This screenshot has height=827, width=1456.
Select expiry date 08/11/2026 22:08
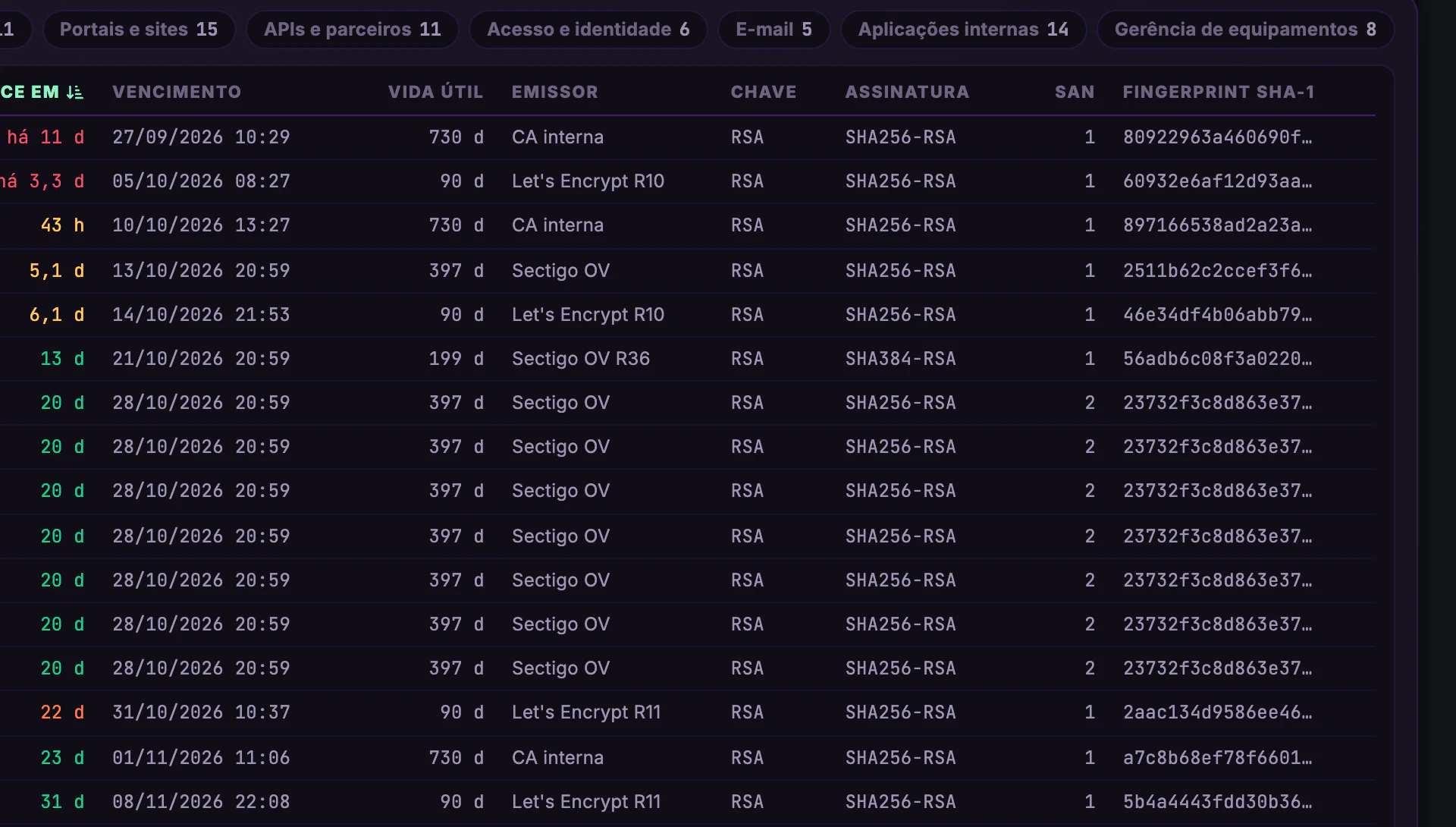click(201, 802)
